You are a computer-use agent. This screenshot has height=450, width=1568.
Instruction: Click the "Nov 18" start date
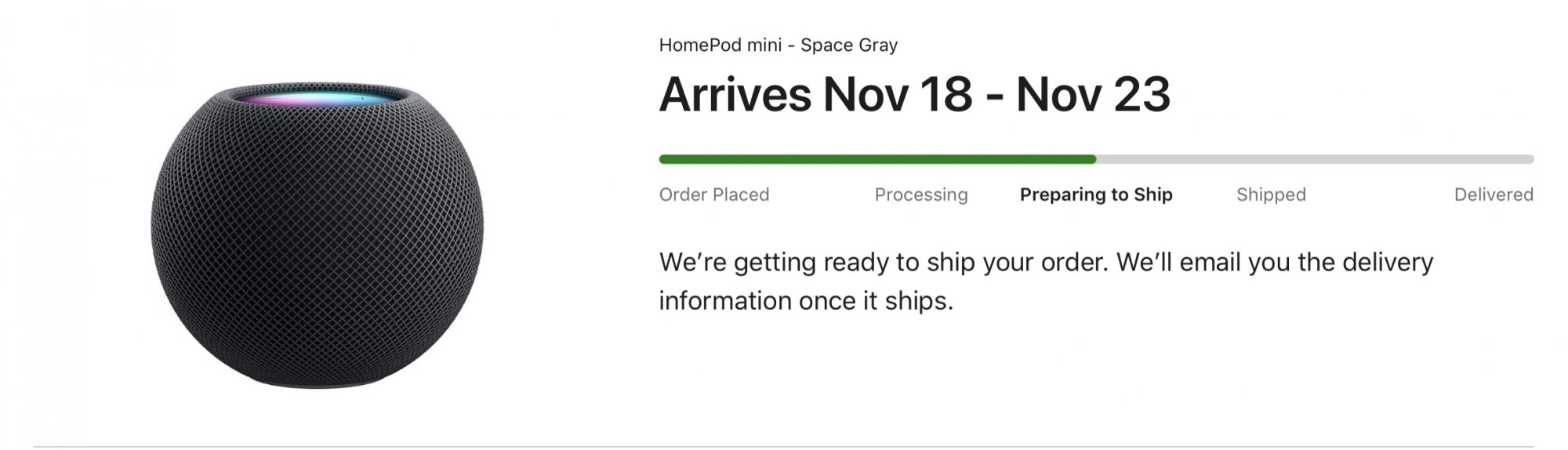(x=898, y=95)
